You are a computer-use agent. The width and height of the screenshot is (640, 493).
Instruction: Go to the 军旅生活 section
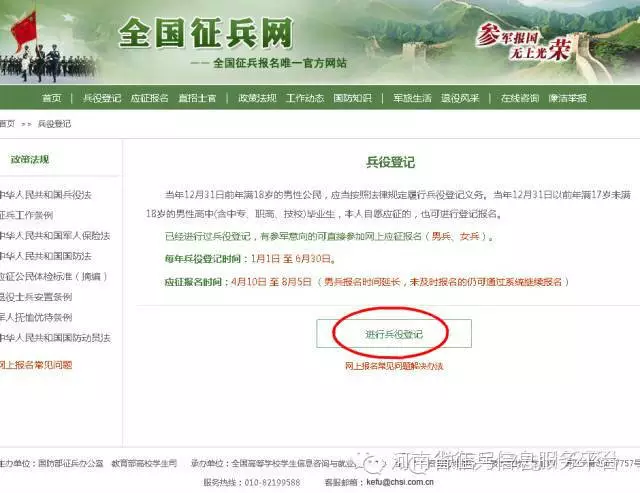coord(412,98)
